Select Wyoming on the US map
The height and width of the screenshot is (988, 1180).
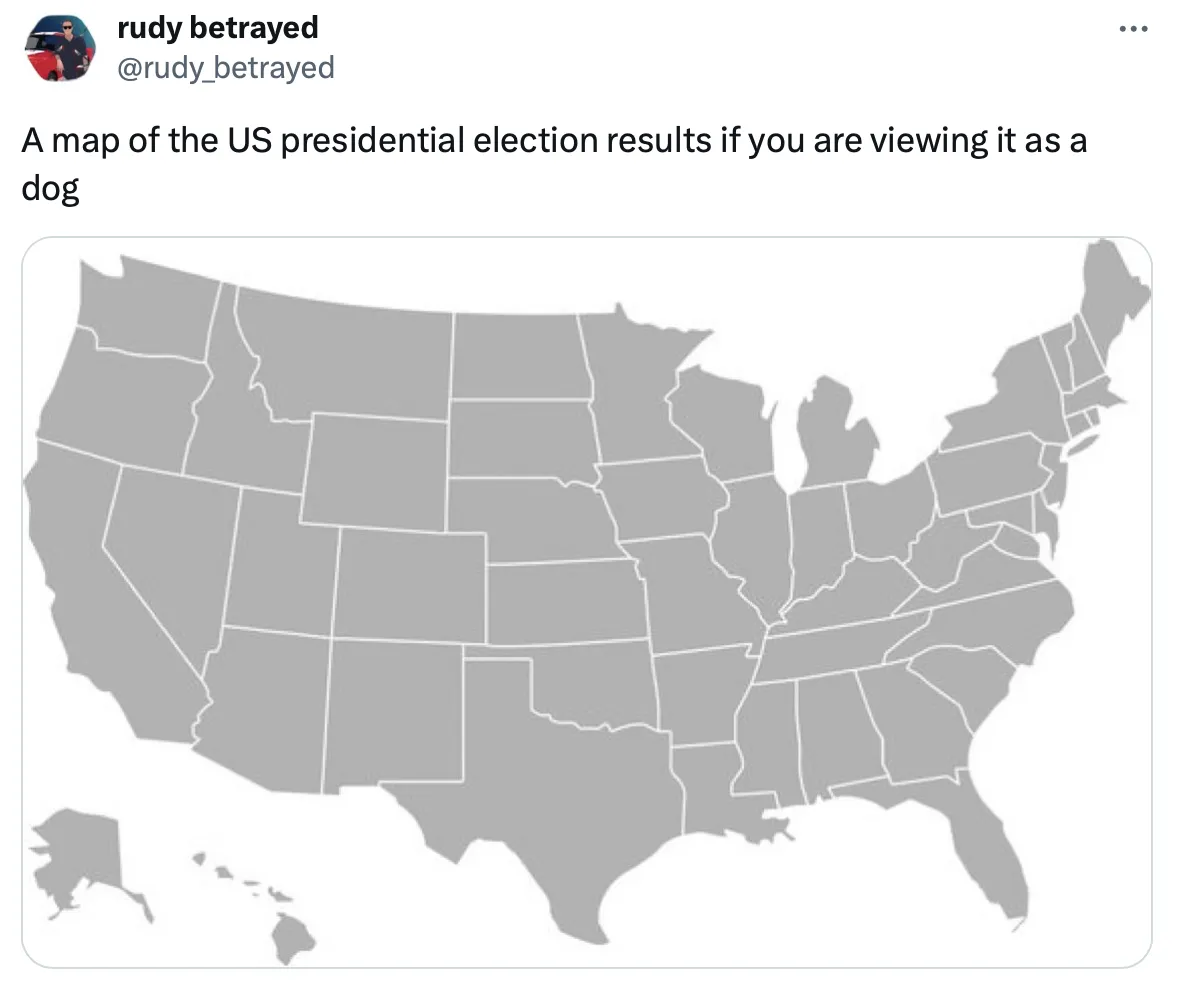375,470
